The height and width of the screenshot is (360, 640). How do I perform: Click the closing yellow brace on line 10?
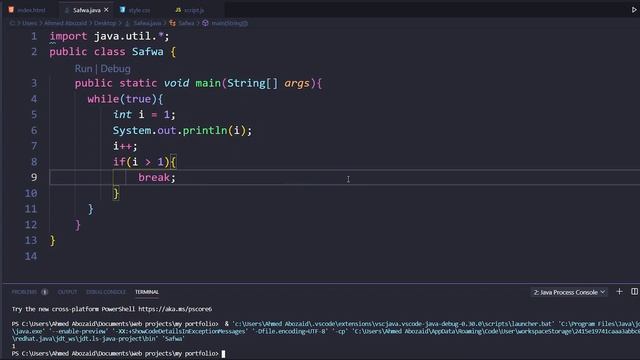(x=116, y=193)
